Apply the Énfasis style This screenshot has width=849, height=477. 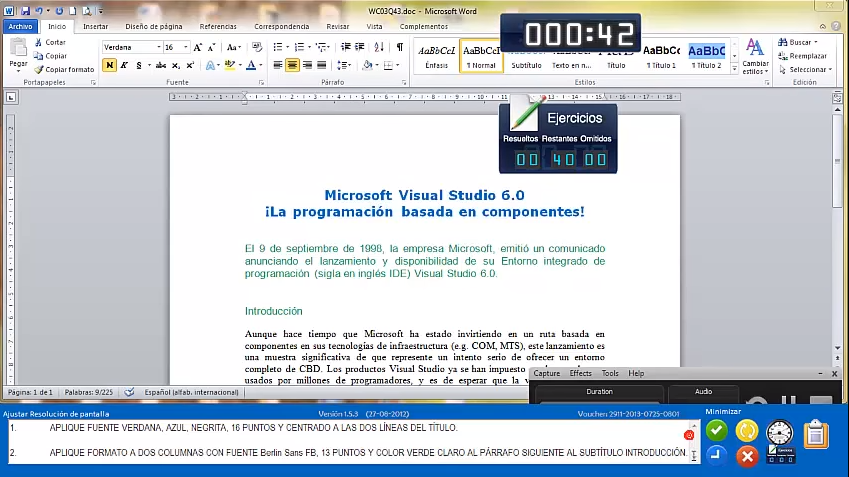436,56
